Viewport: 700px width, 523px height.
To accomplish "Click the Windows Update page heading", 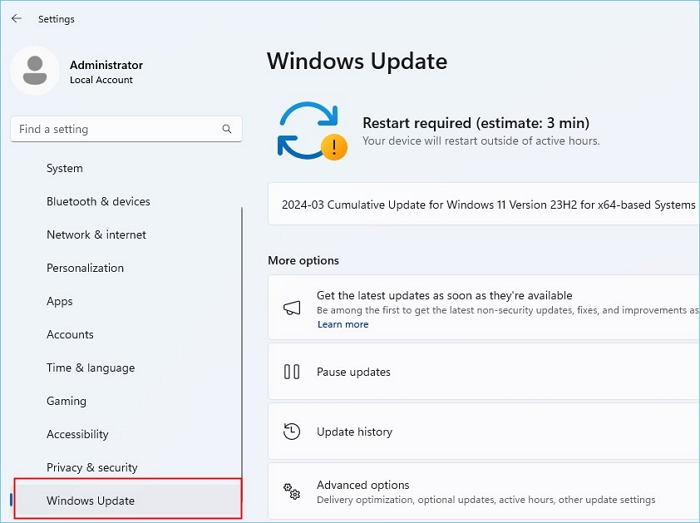I will click(357, 61).
